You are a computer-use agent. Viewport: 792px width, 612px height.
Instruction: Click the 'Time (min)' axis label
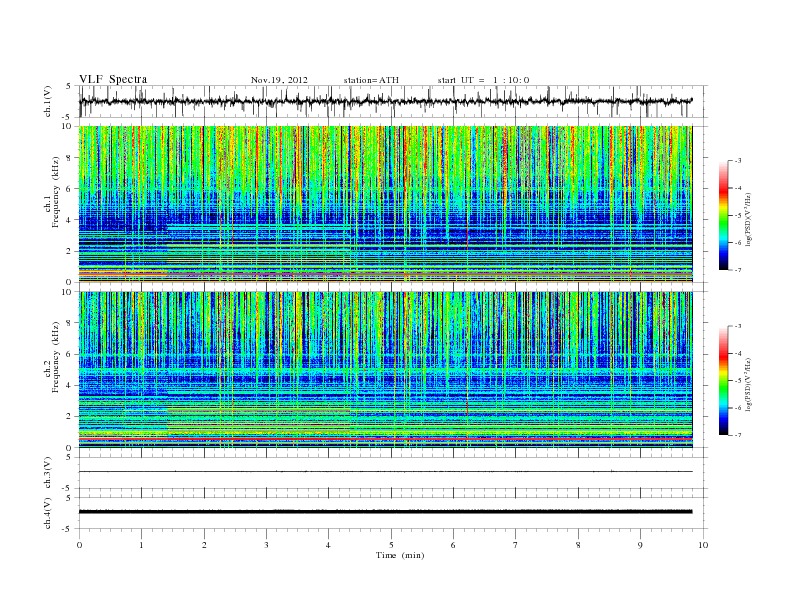[400, 555]
